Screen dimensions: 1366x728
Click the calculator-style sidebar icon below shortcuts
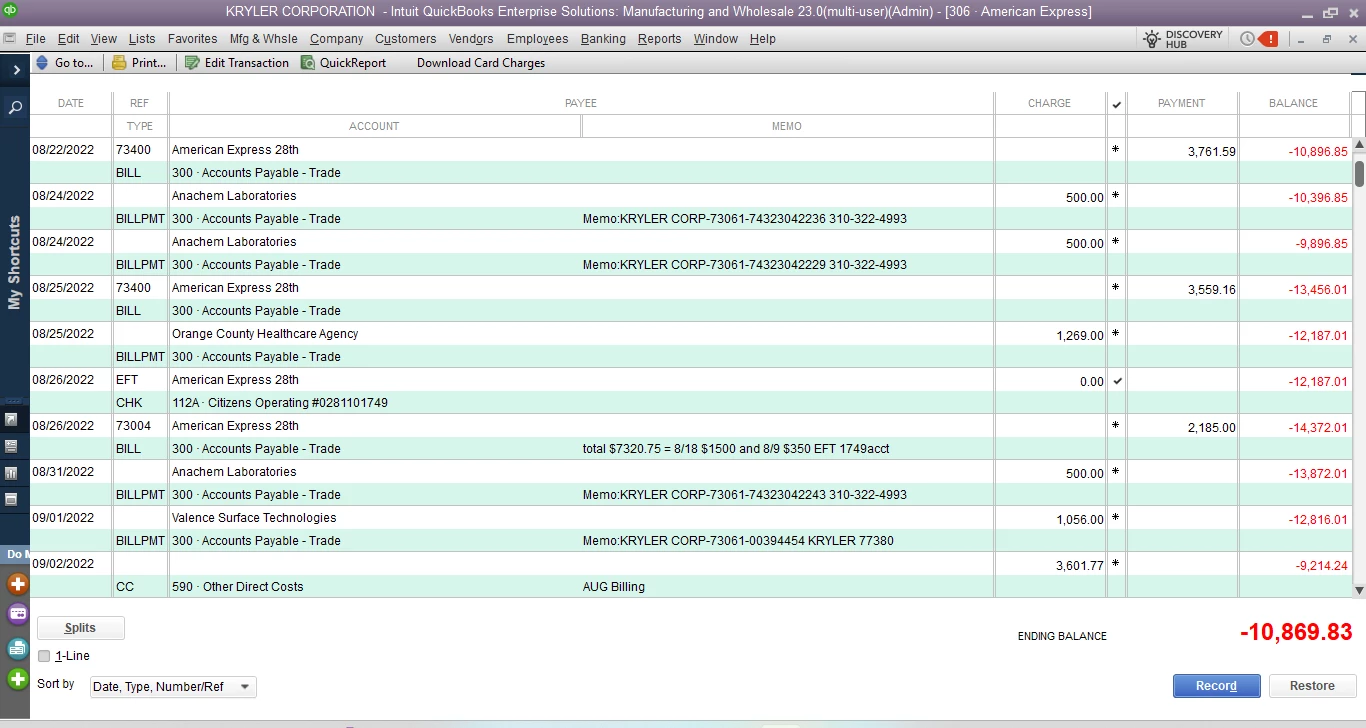click(12, 446)
